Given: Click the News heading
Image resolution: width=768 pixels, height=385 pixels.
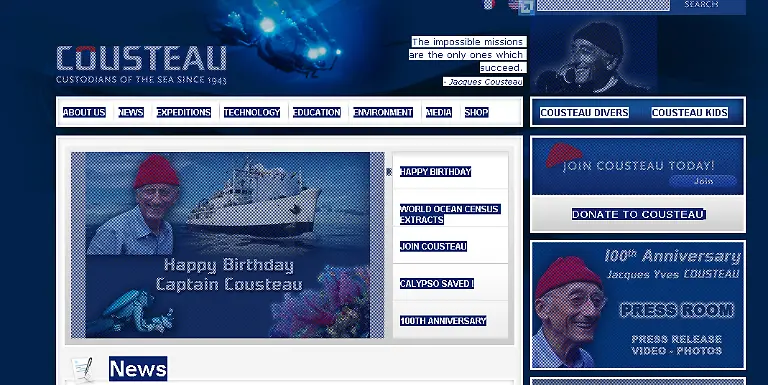Looking at the screenshot, I should 138,368.
